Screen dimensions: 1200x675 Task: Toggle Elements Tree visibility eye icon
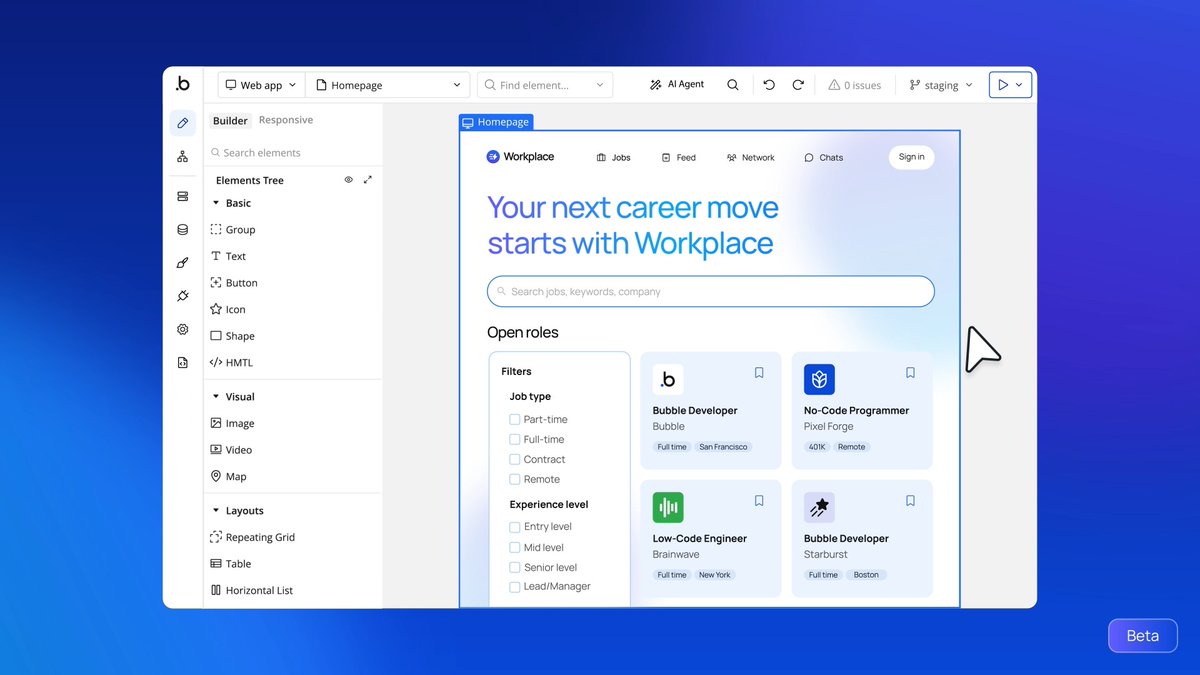pyautogui.click(x=349, y=180)
